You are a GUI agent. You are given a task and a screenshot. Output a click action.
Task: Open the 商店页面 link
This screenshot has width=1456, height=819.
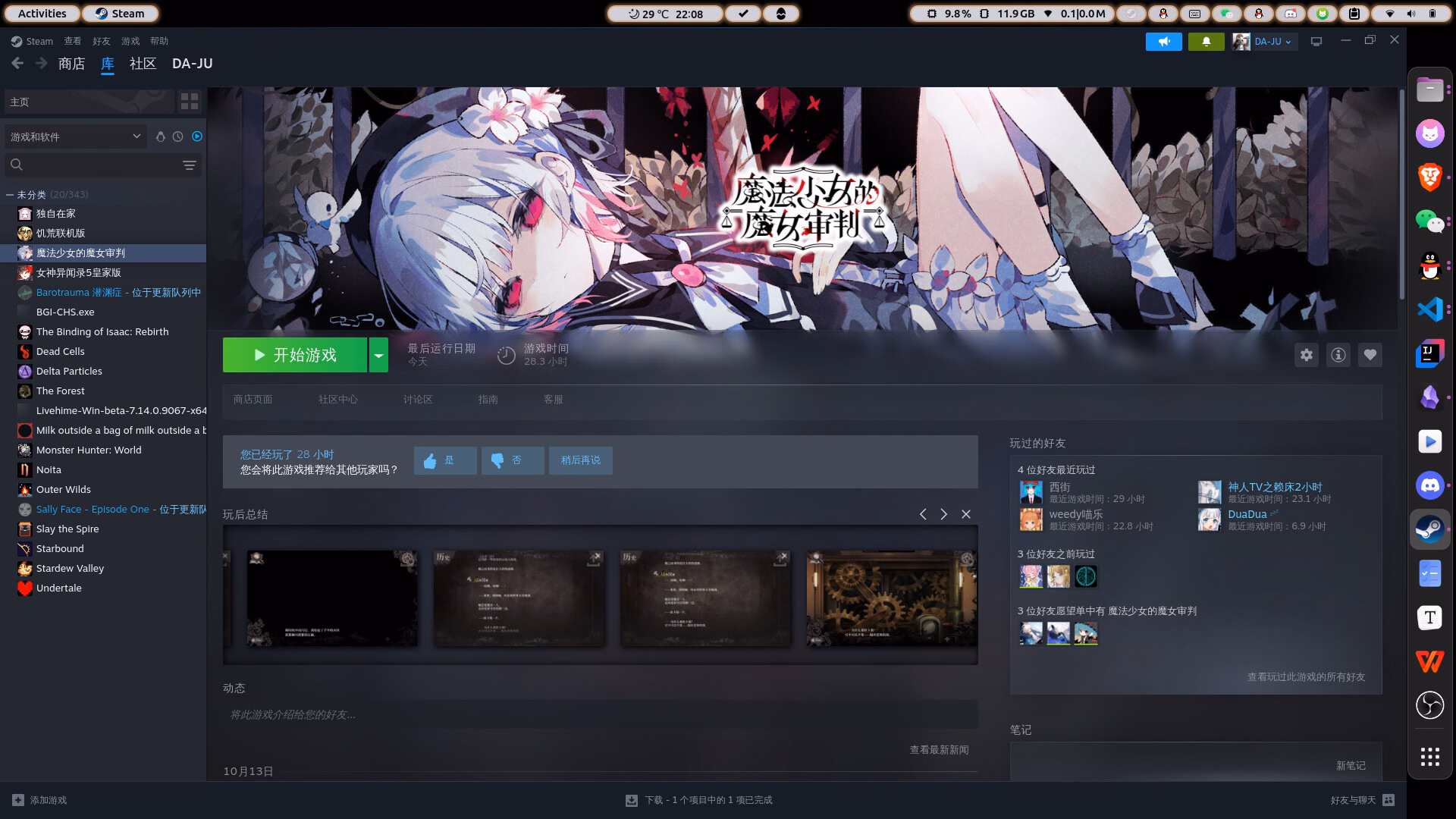pyautogui.click(x=253, y=400)
